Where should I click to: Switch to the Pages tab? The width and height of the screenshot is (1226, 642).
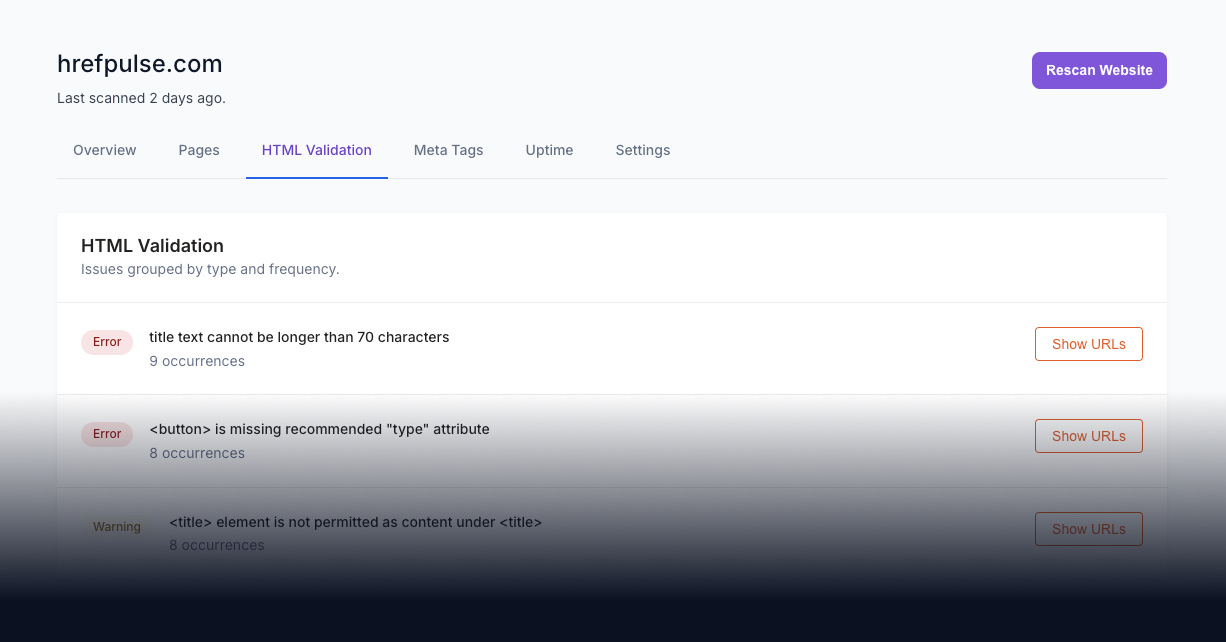[x=199, y=150]
